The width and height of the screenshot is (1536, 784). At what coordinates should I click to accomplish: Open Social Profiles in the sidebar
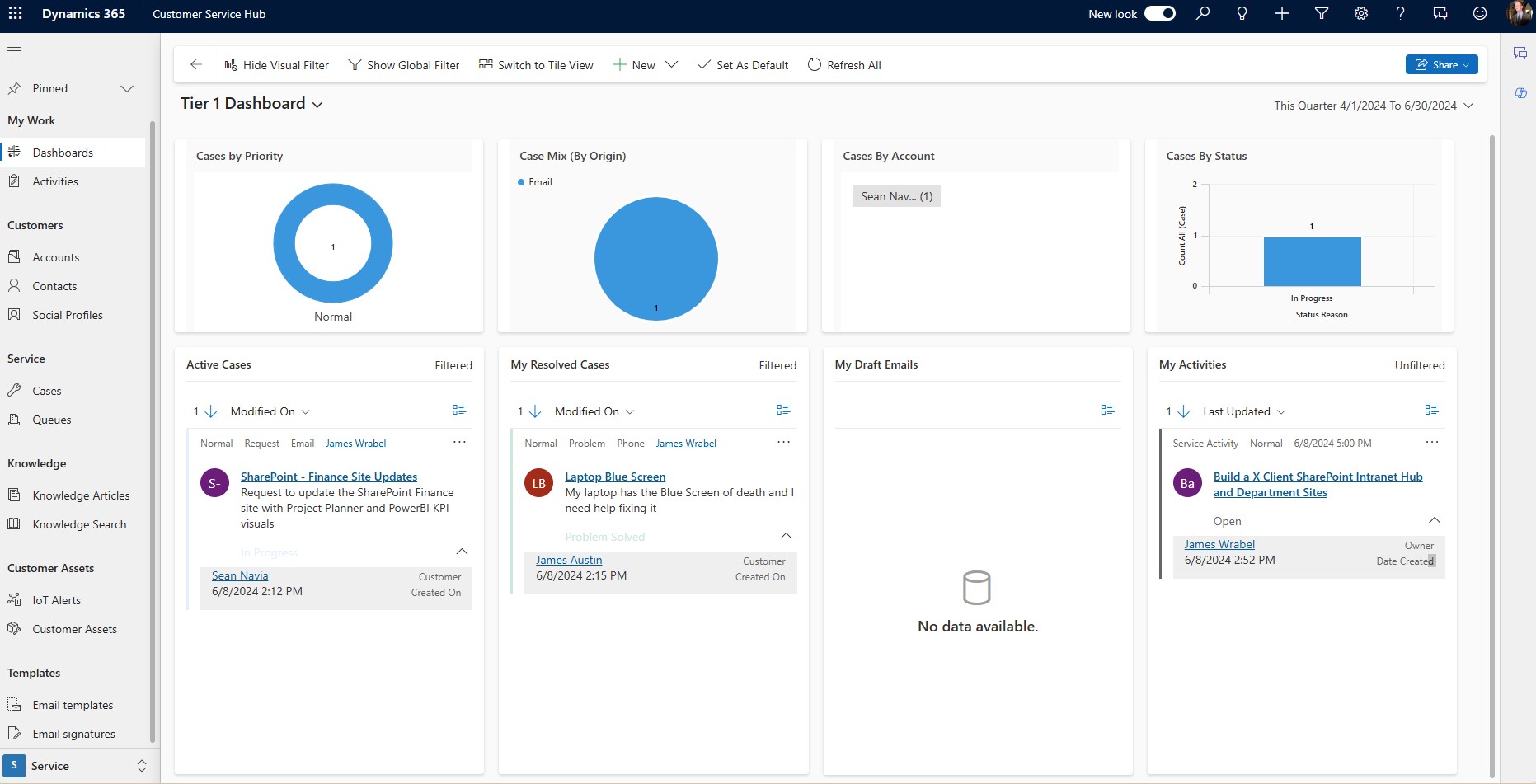click(73, 315)
